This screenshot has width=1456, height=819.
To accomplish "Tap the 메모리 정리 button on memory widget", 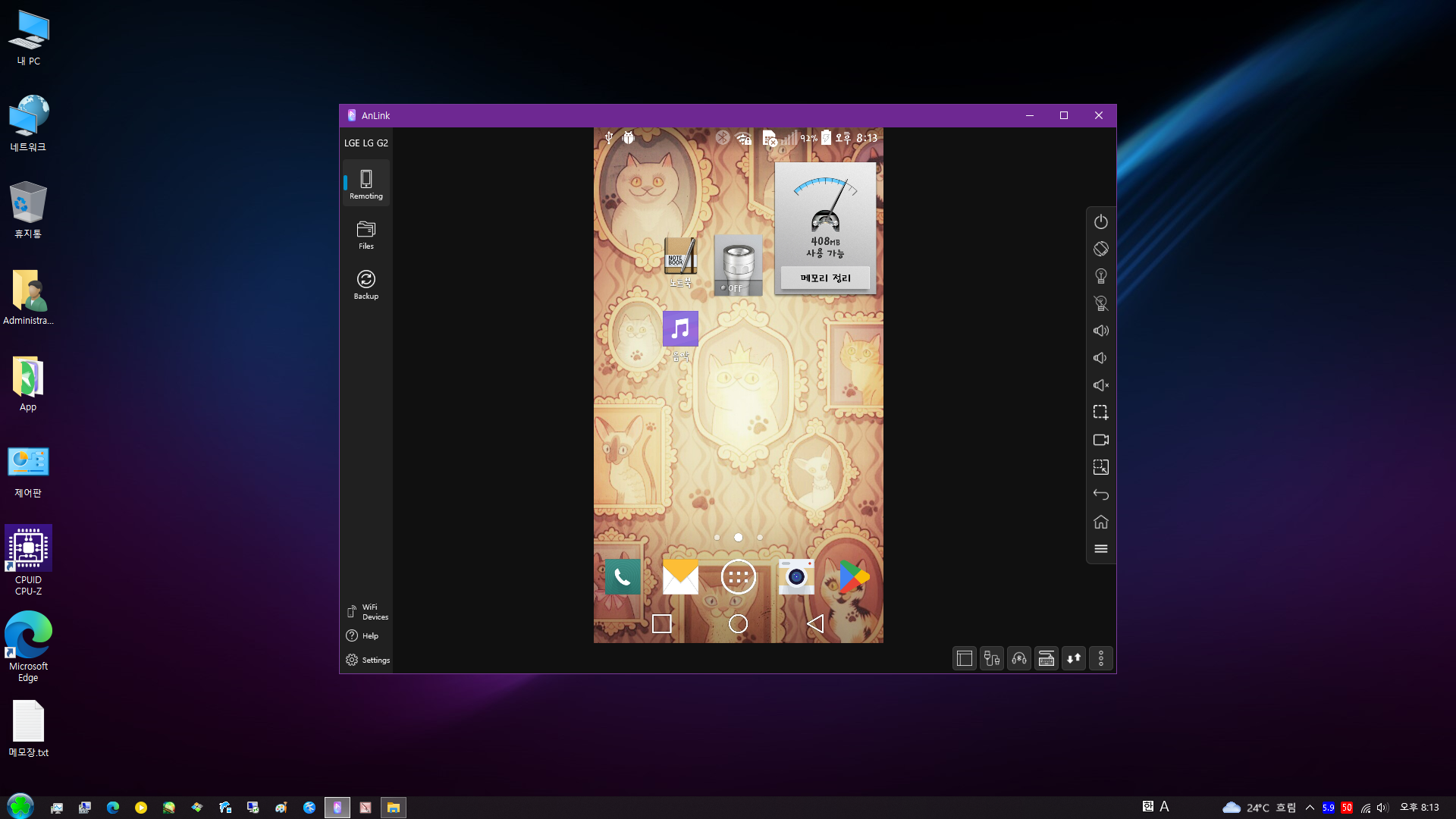I will [x=825, y=278].
